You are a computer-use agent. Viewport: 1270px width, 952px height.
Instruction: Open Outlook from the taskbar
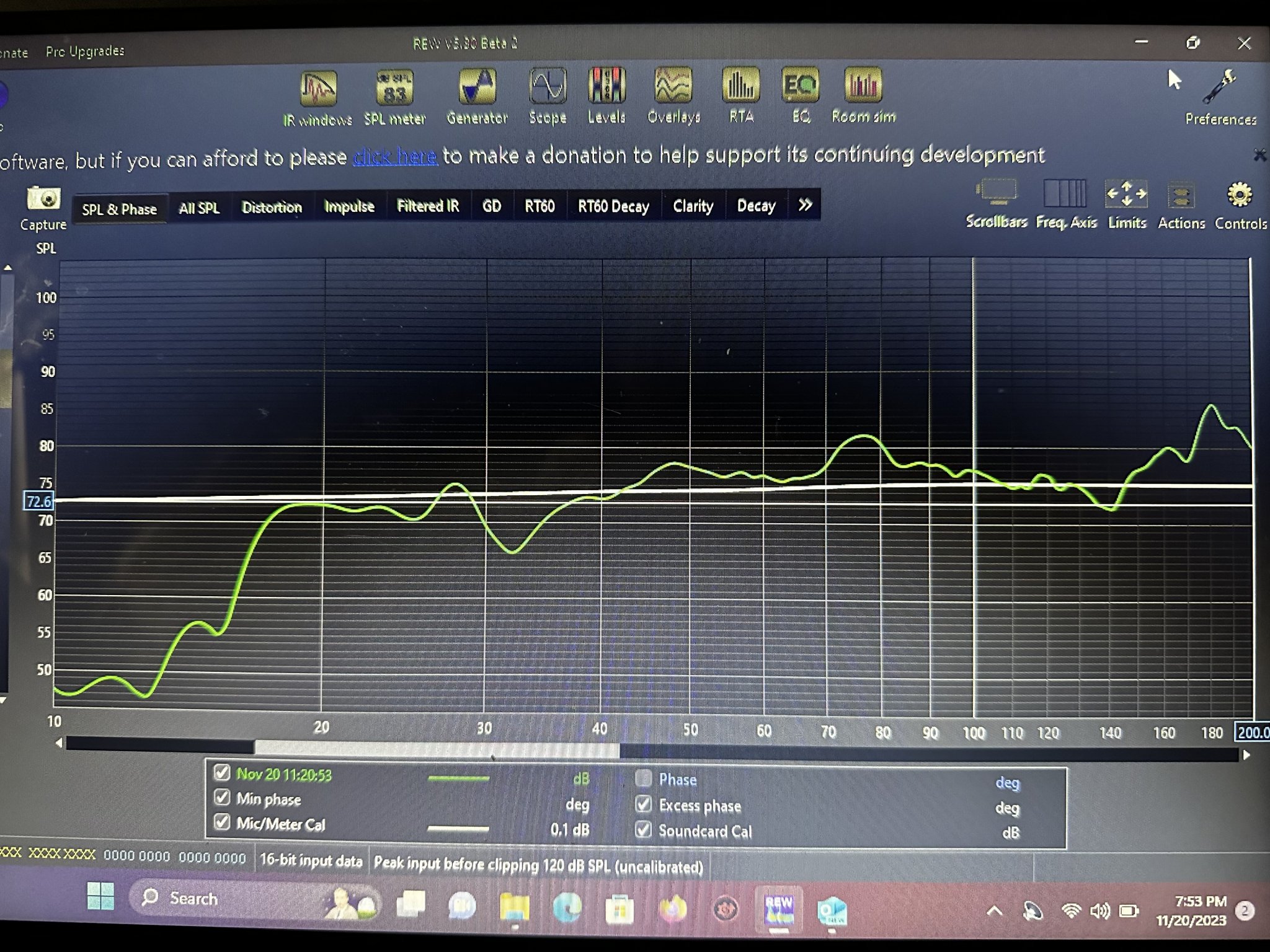coord(832,911)
